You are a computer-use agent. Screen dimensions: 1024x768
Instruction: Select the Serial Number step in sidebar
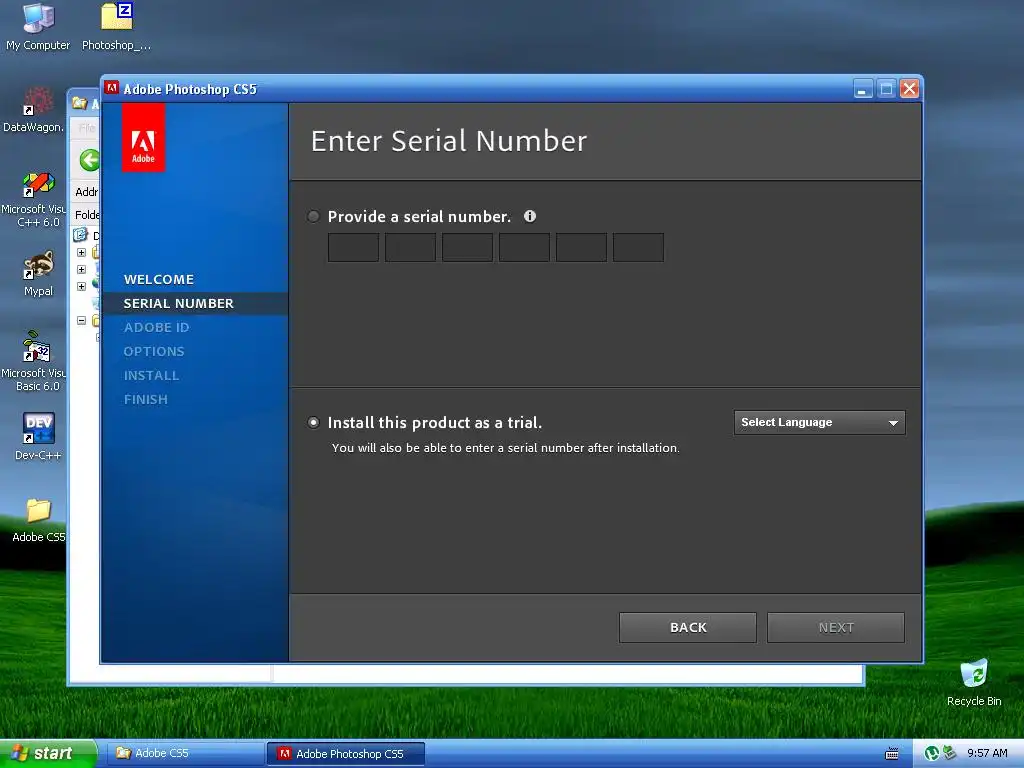tap(178, 304)
